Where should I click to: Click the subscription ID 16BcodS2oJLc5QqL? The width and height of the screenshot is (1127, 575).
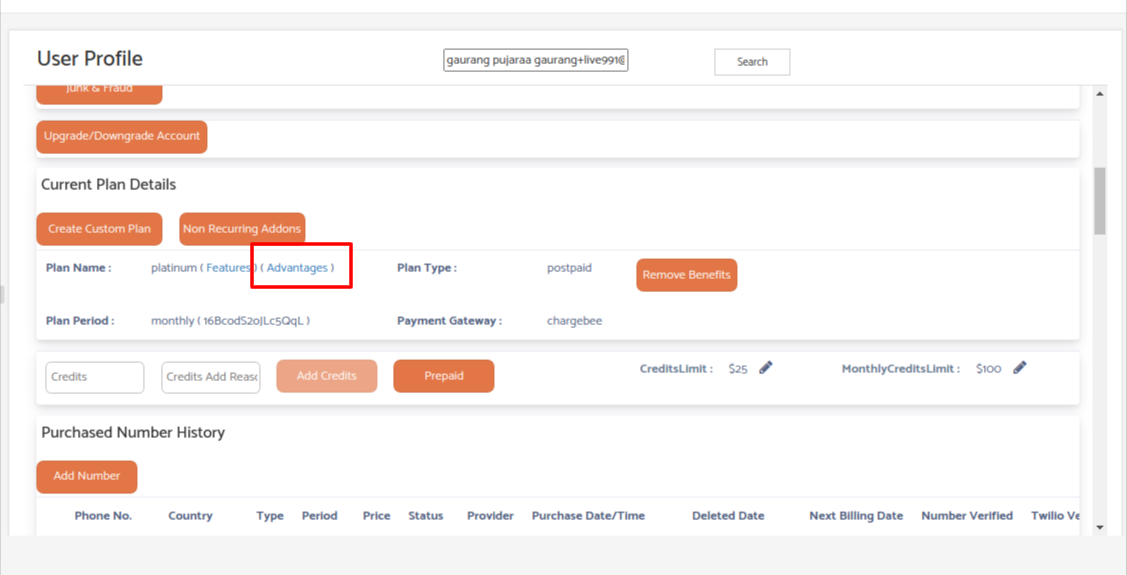253,321
